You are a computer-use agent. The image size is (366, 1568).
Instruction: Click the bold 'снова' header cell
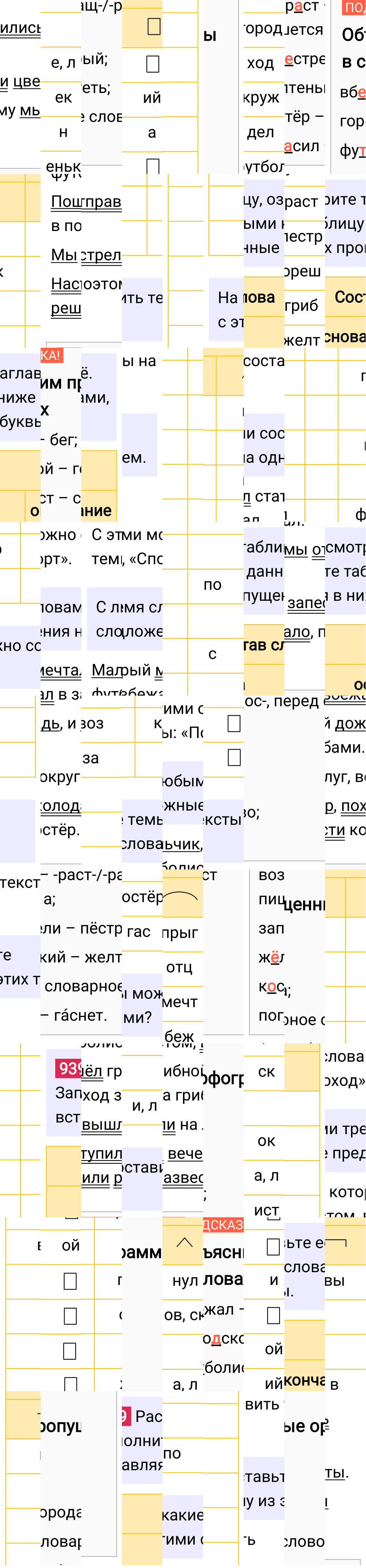[x=345, y=336]
